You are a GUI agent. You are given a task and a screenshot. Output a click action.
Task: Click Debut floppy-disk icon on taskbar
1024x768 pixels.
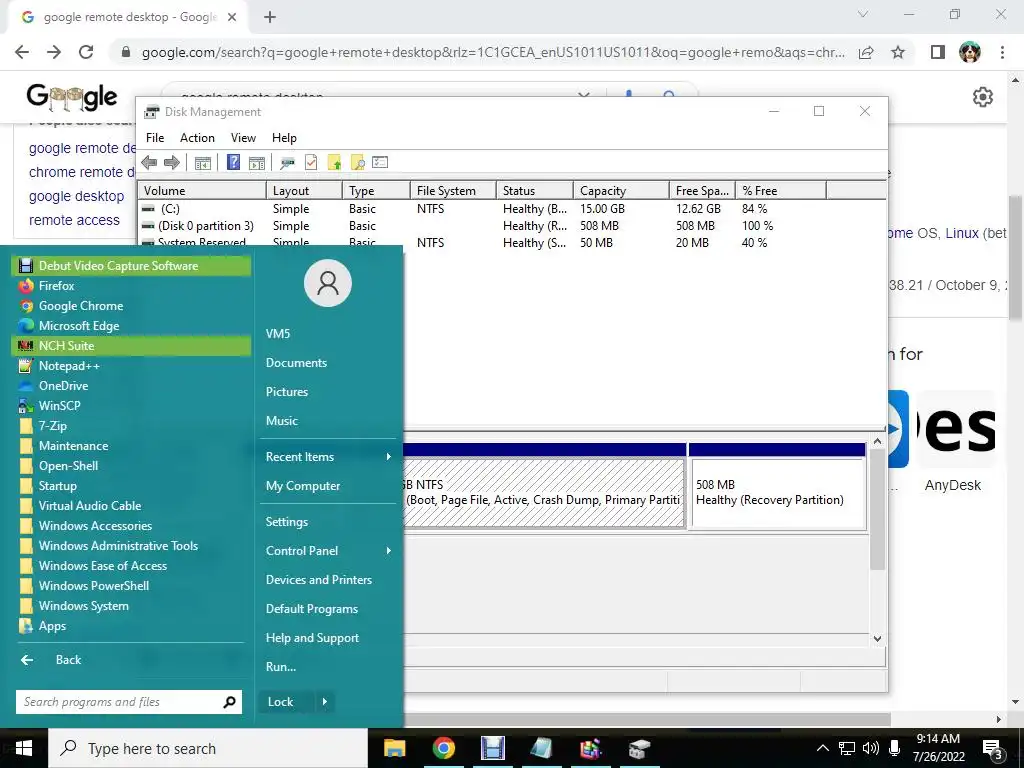[493, 748]
